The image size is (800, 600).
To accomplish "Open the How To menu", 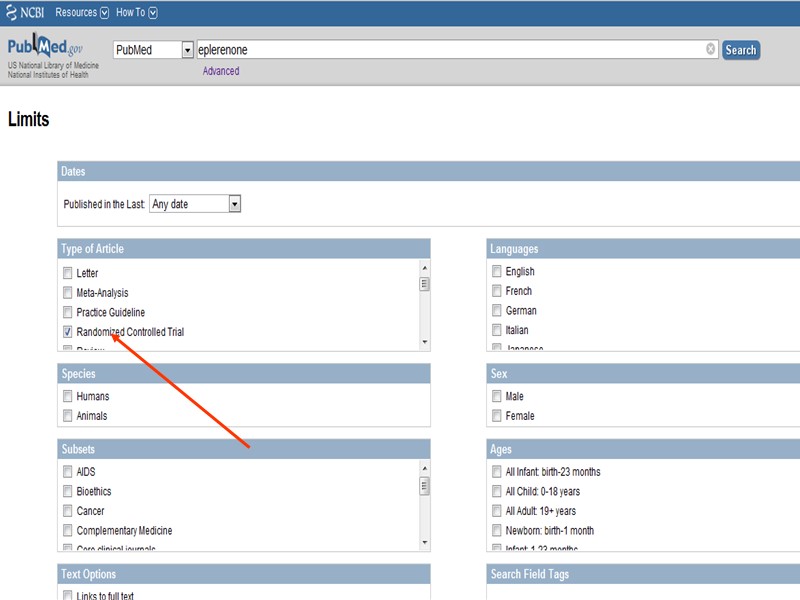I will [x=136, y=12].
